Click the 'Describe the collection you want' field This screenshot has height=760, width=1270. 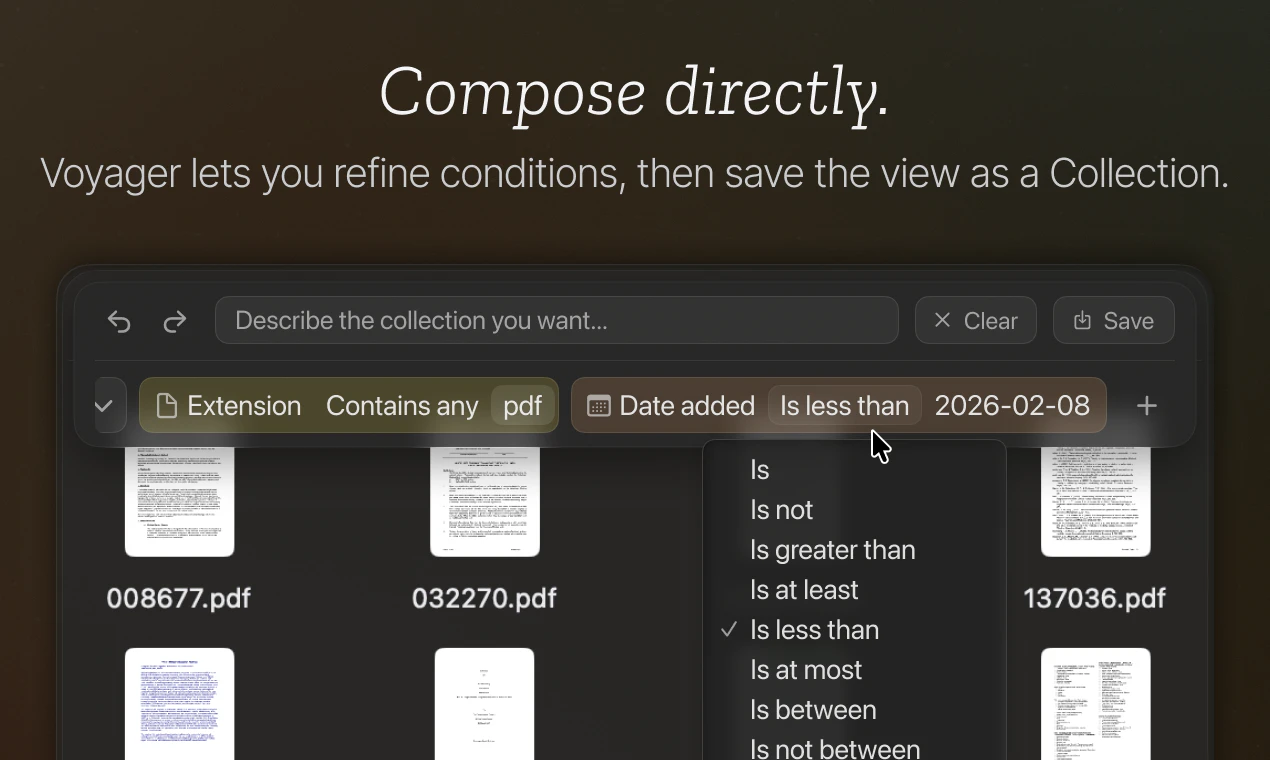556,321
